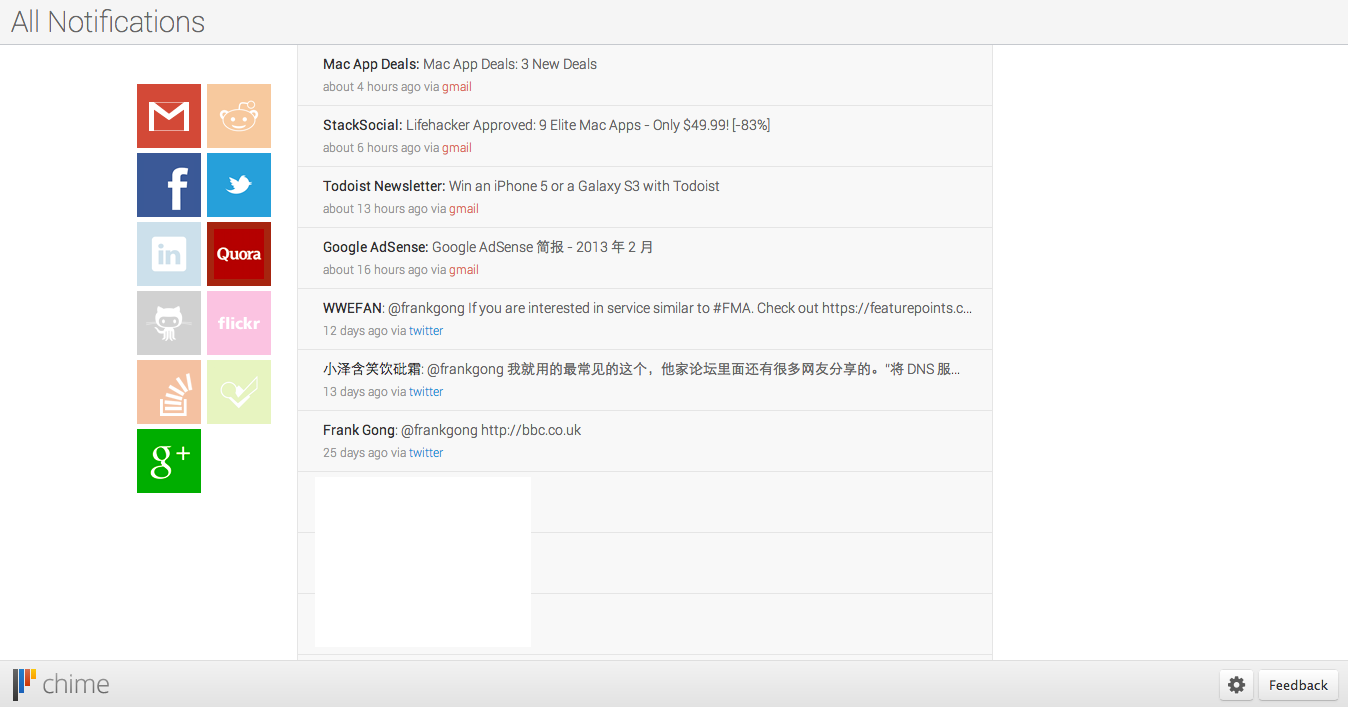This screenshot has height=707, width=1348.
Task: Click the Flickr service tile
Action: tap(239, 323)
